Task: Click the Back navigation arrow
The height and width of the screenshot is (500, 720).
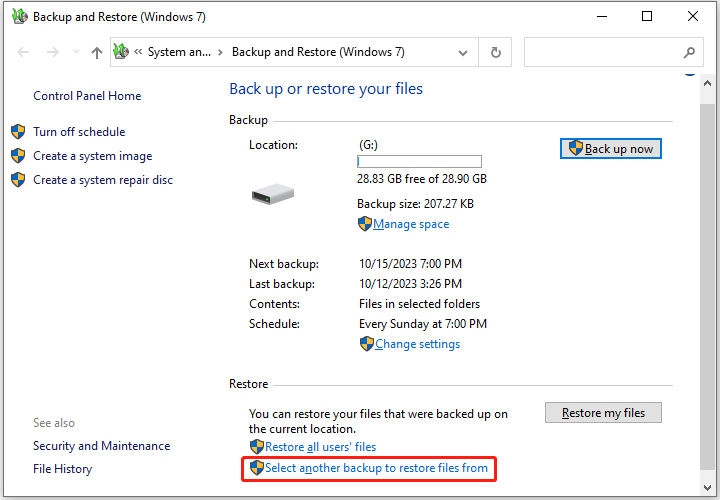Action: coord(23,52)
